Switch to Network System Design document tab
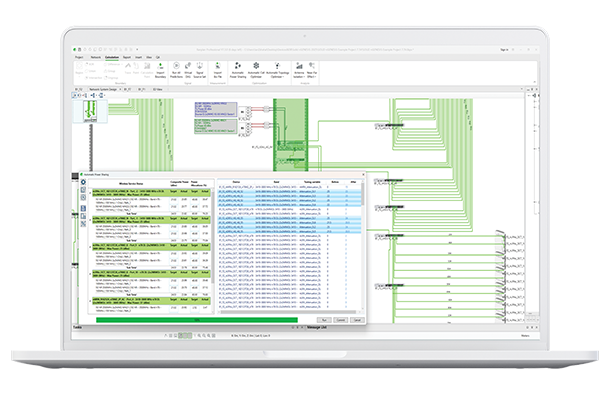The image size is (609, 394). 103,89
